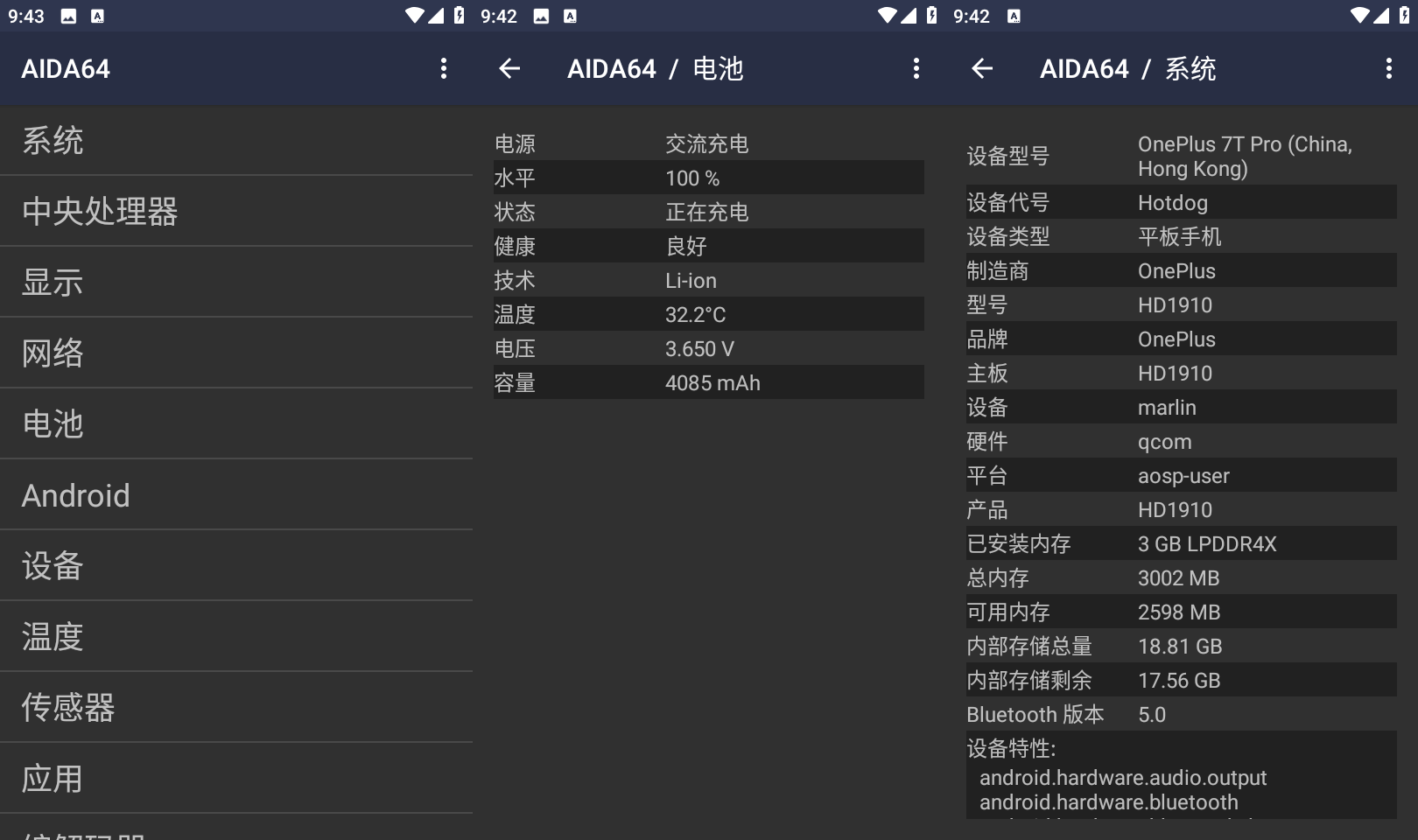The width and height of the screenshot is (1418, 840).
Task: Open the 系统 menu entry
Action: (x=236, y=140)
